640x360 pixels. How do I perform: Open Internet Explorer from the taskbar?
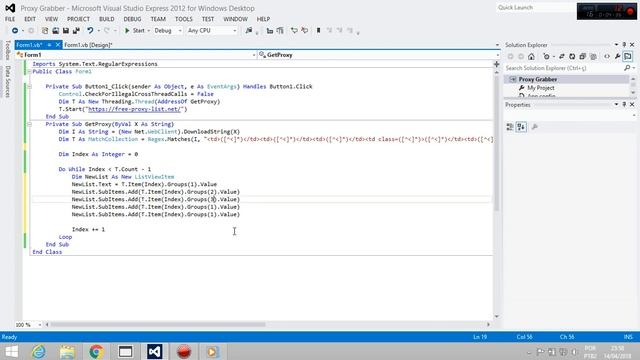(39, 351)
